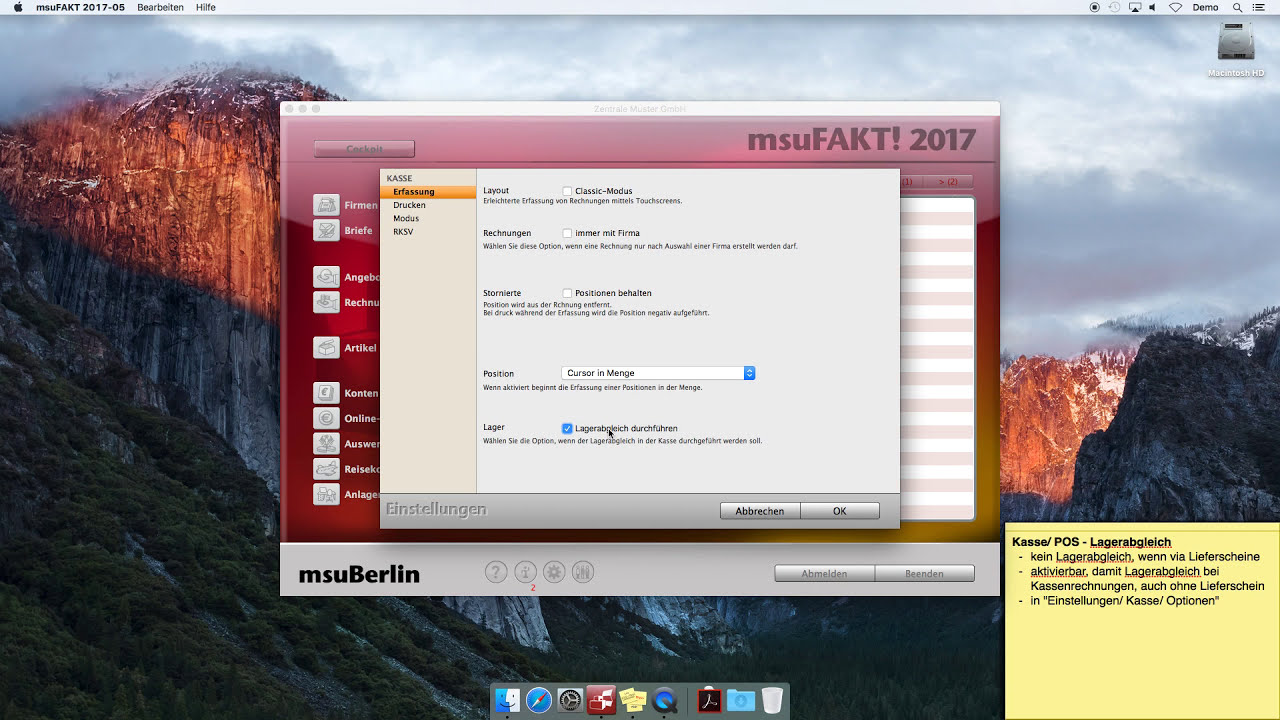Open Stickies from the Dock
The width and height of the screenshot is (1280, 720).
pos(633,700)
